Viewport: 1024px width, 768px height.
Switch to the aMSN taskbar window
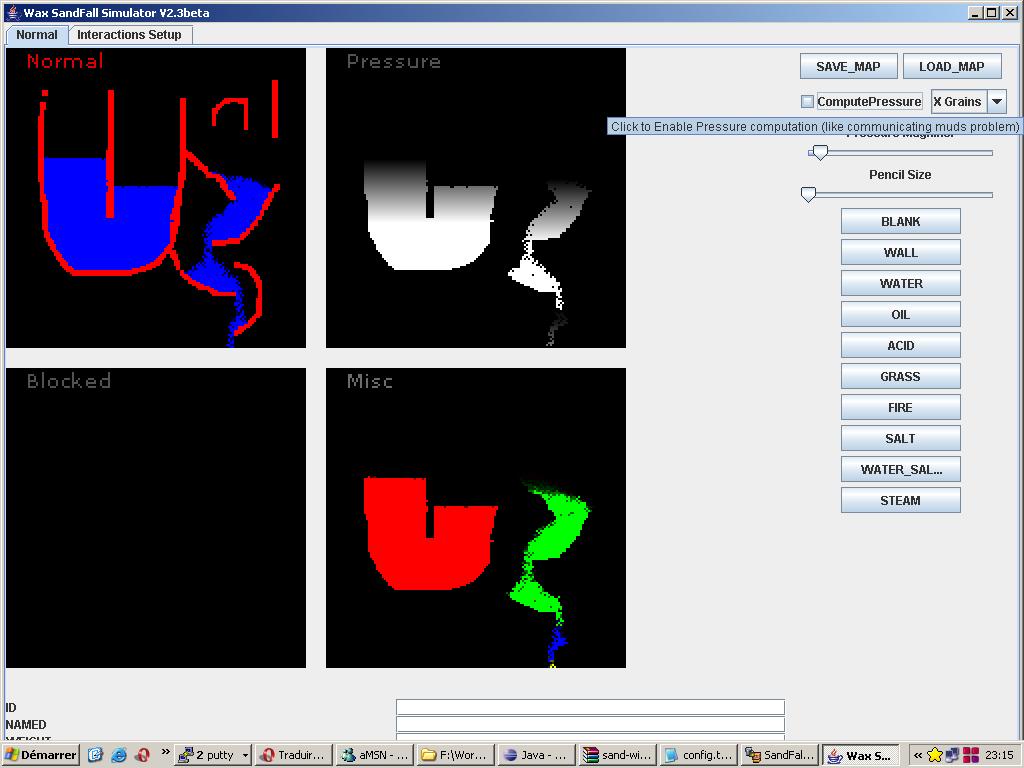point(372,755)
